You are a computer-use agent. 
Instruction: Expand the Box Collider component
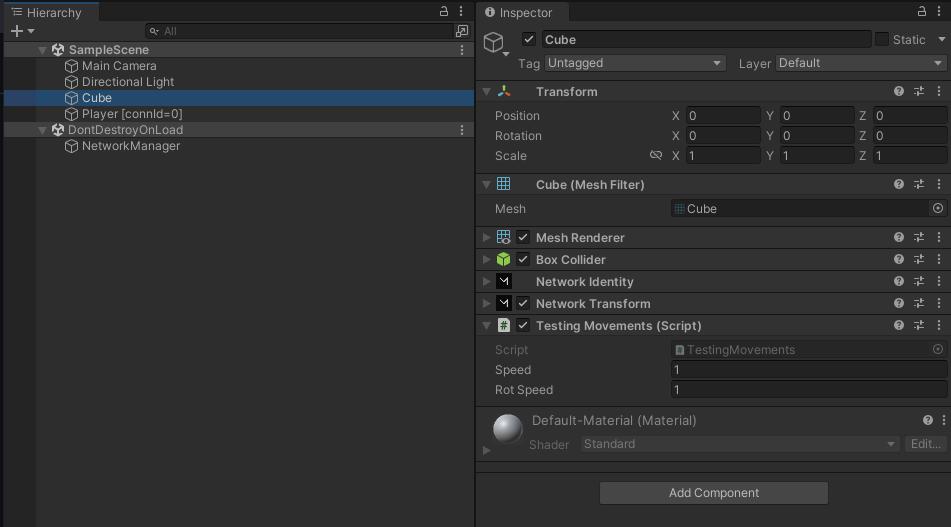point(486,260)
